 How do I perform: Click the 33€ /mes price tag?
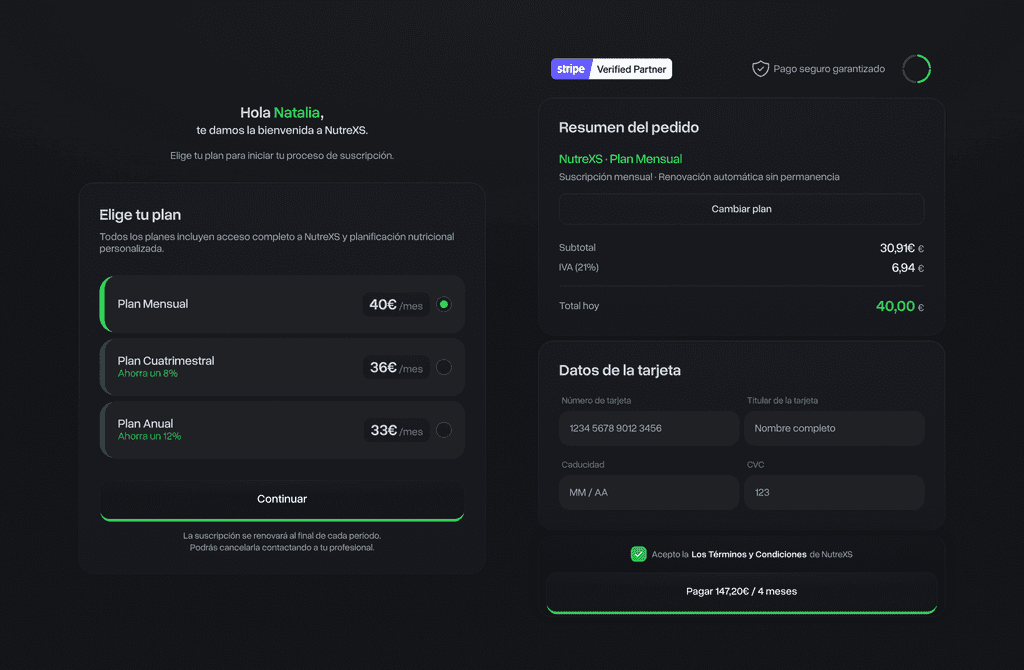pyautogui.click(x=396, y=430)
